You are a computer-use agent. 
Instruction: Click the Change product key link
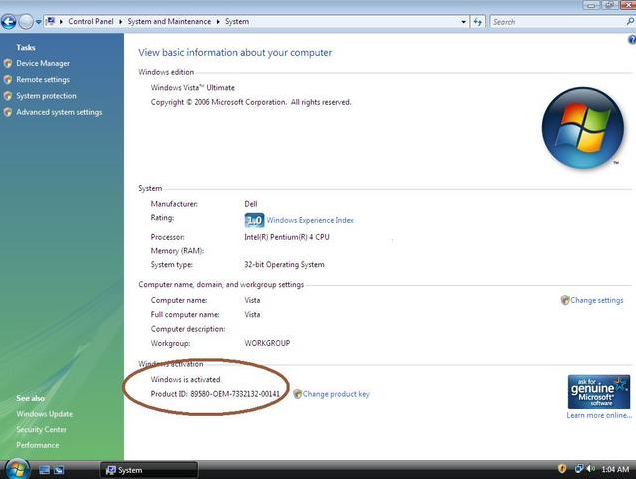[x=336, y=394]
